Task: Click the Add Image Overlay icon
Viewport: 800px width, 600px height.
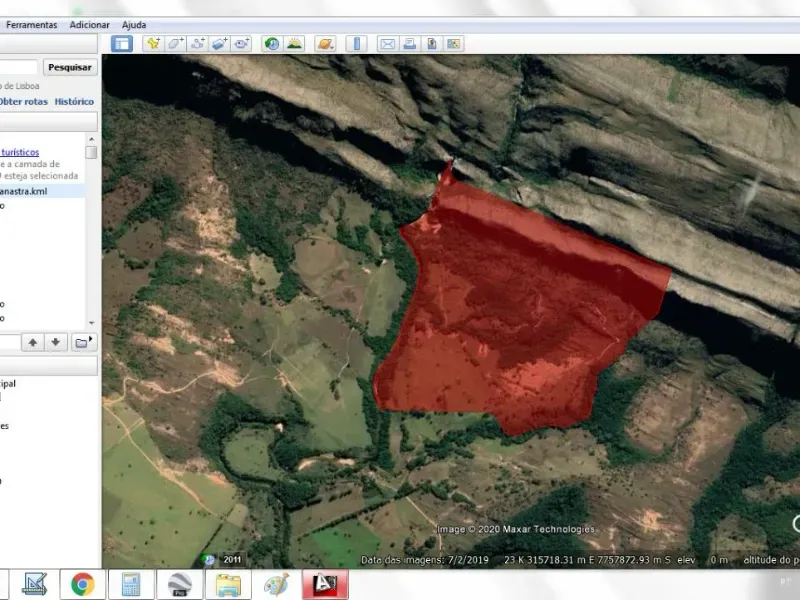Action: tap(220, 44)
